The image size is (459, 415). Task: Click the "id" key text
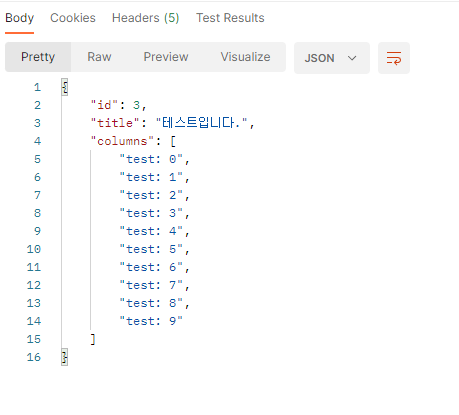tap(104, 105)
